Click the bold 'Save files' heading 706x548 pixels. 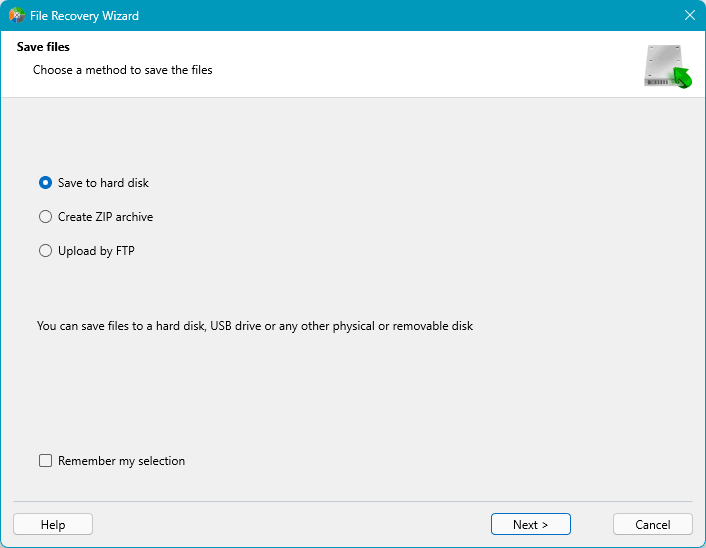pyautogui.click(x=43, y=47)
